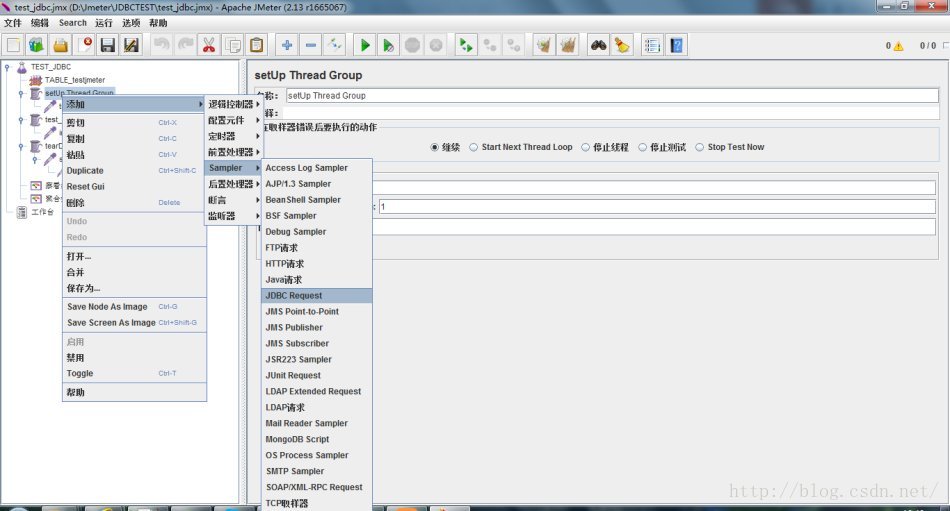
Task: Choose JSR223 Sampler entry
Action: pyautogui.click(x=317, y=359)
